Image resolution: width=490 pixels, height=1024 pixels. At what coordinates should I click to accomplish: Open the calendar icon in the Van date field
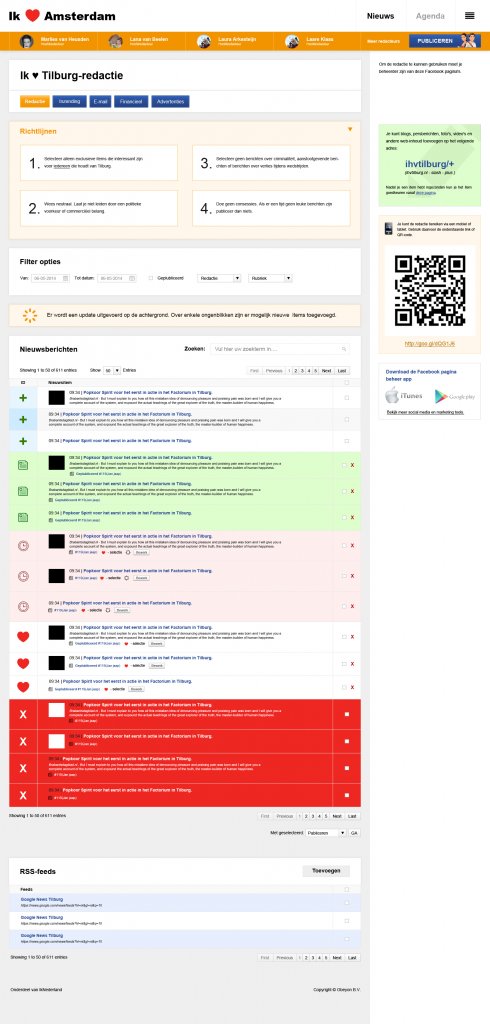click(x=67, y=278)
